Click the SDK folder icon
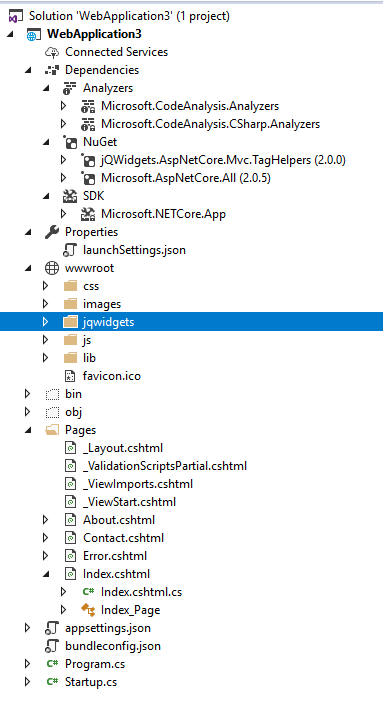The height and width of the screenshot is (722, 383). point(70,196)
